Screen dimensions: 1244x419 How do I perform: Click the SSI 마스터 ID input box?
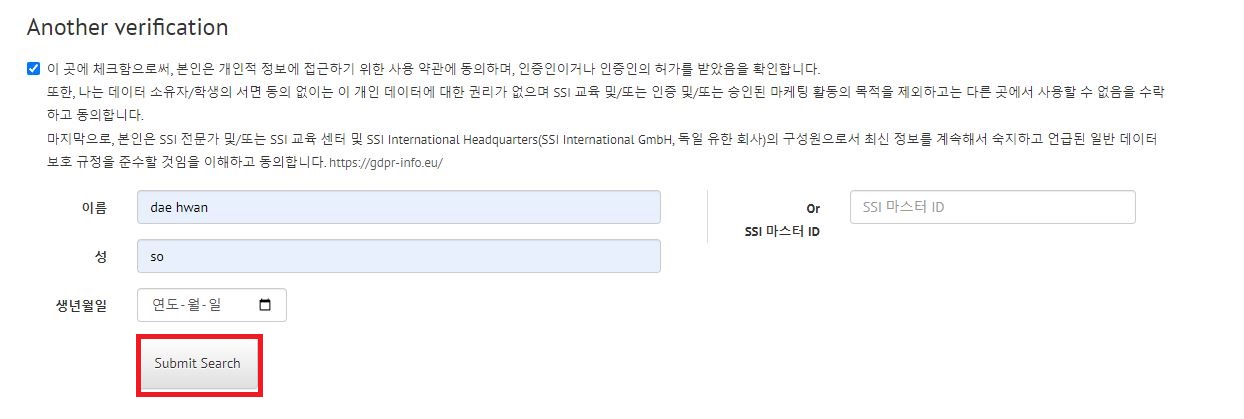pos(993,207)
